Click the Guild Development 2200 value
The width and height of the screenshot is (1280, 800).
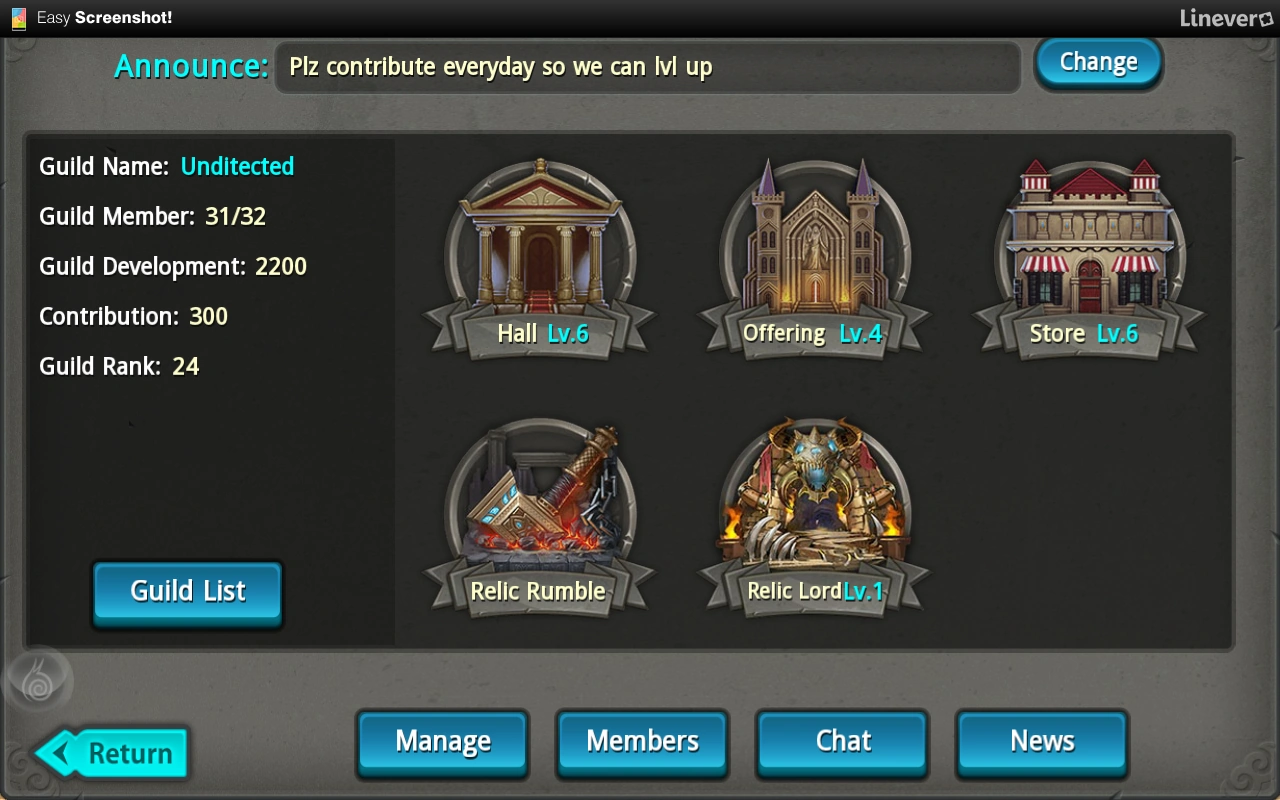pyautogui.click(x=280, y=266)
